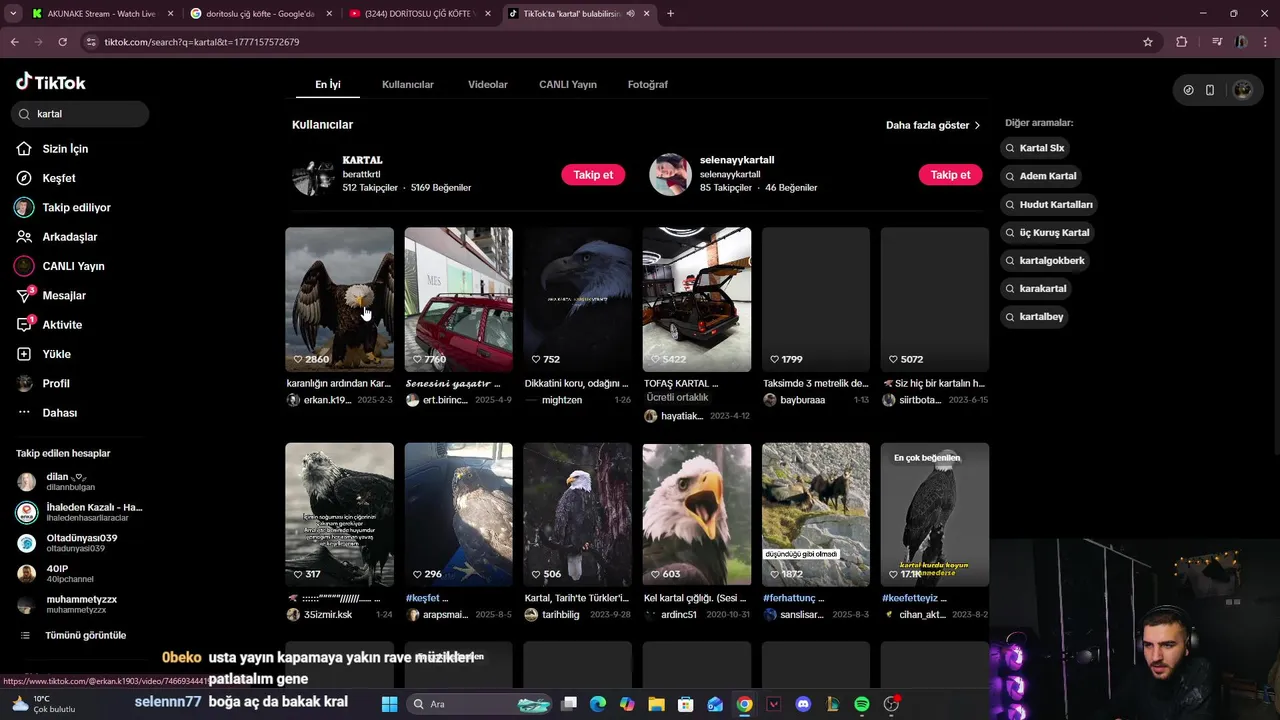
Task: Switch to doritoslu çiğ köfte Google tab
Action: pyautogui.click(x=260, y=14)
